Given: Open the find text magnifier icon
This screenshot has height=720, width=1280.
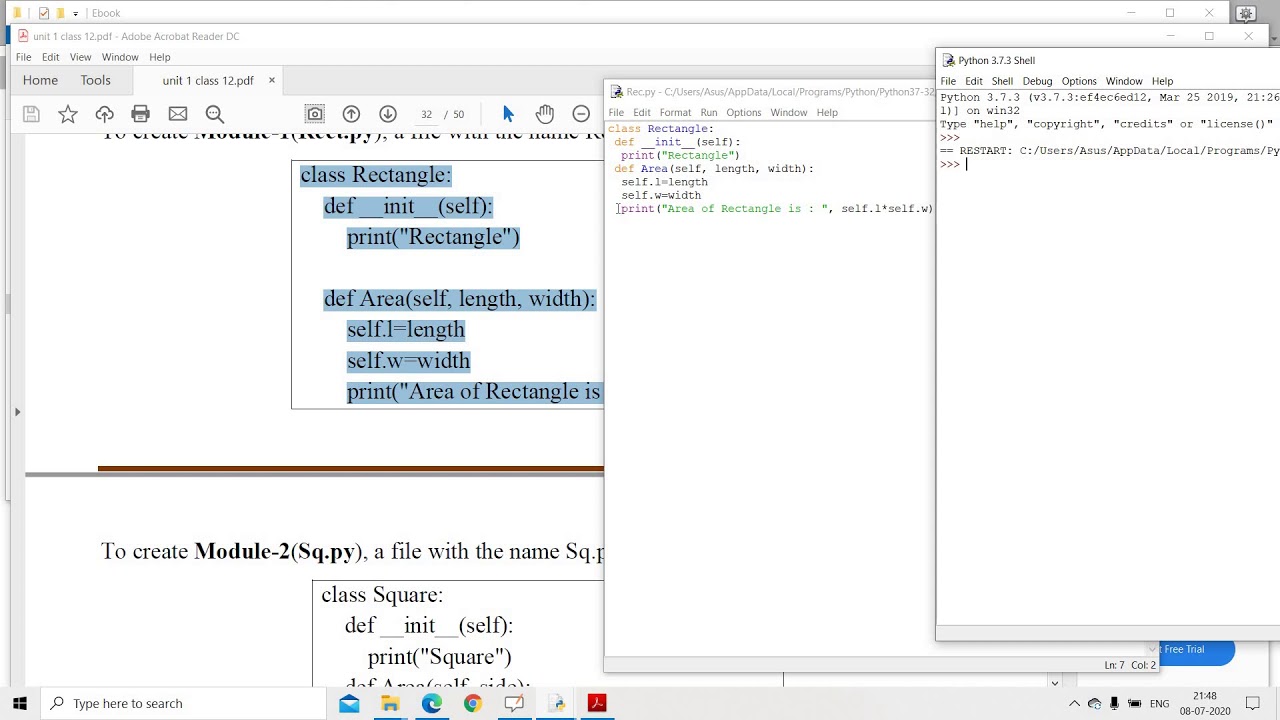Looking at the screenshot, I should point(215,114).
